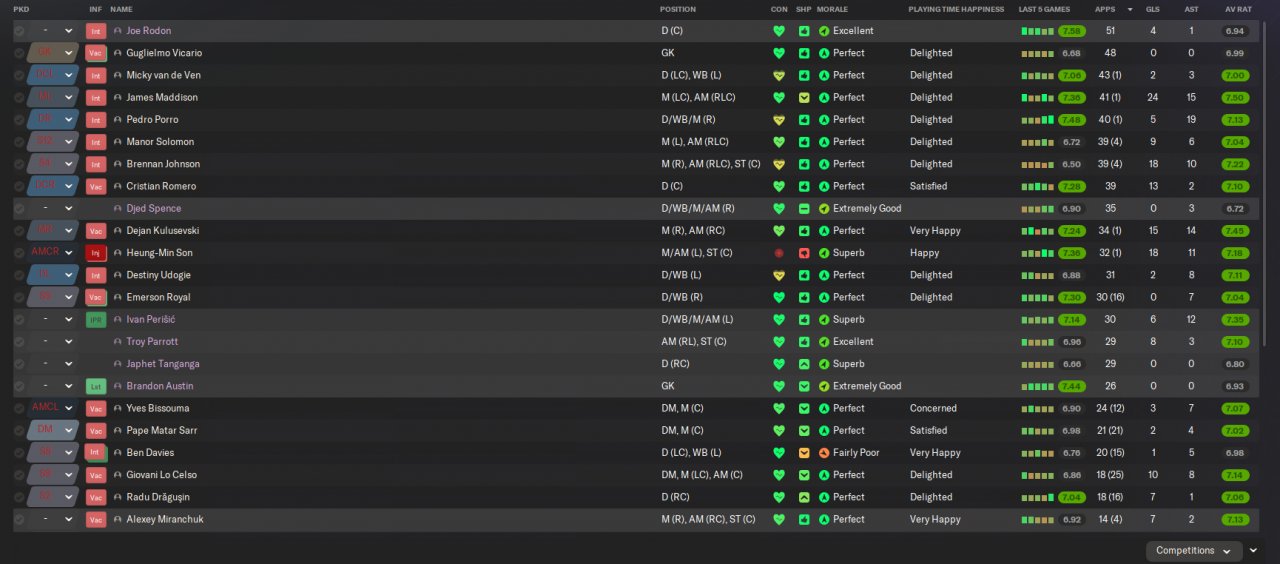Open James Maddison's player profile

coord(162,98)
